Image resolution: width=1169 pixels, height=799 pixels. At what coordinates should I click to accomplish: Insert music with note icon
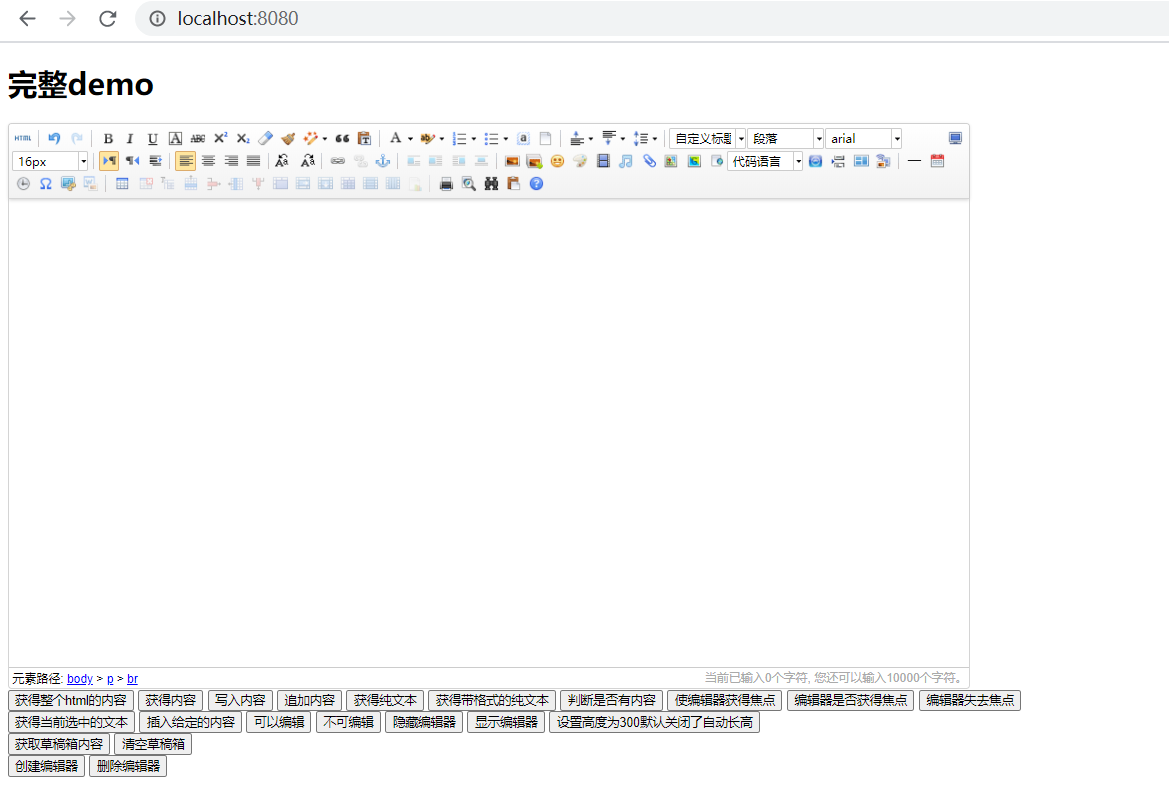[x=626, y=161]
